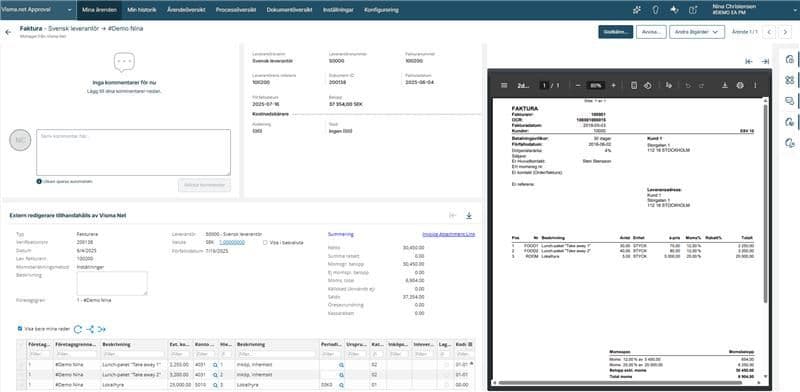Click the PDF page number field

544,85
